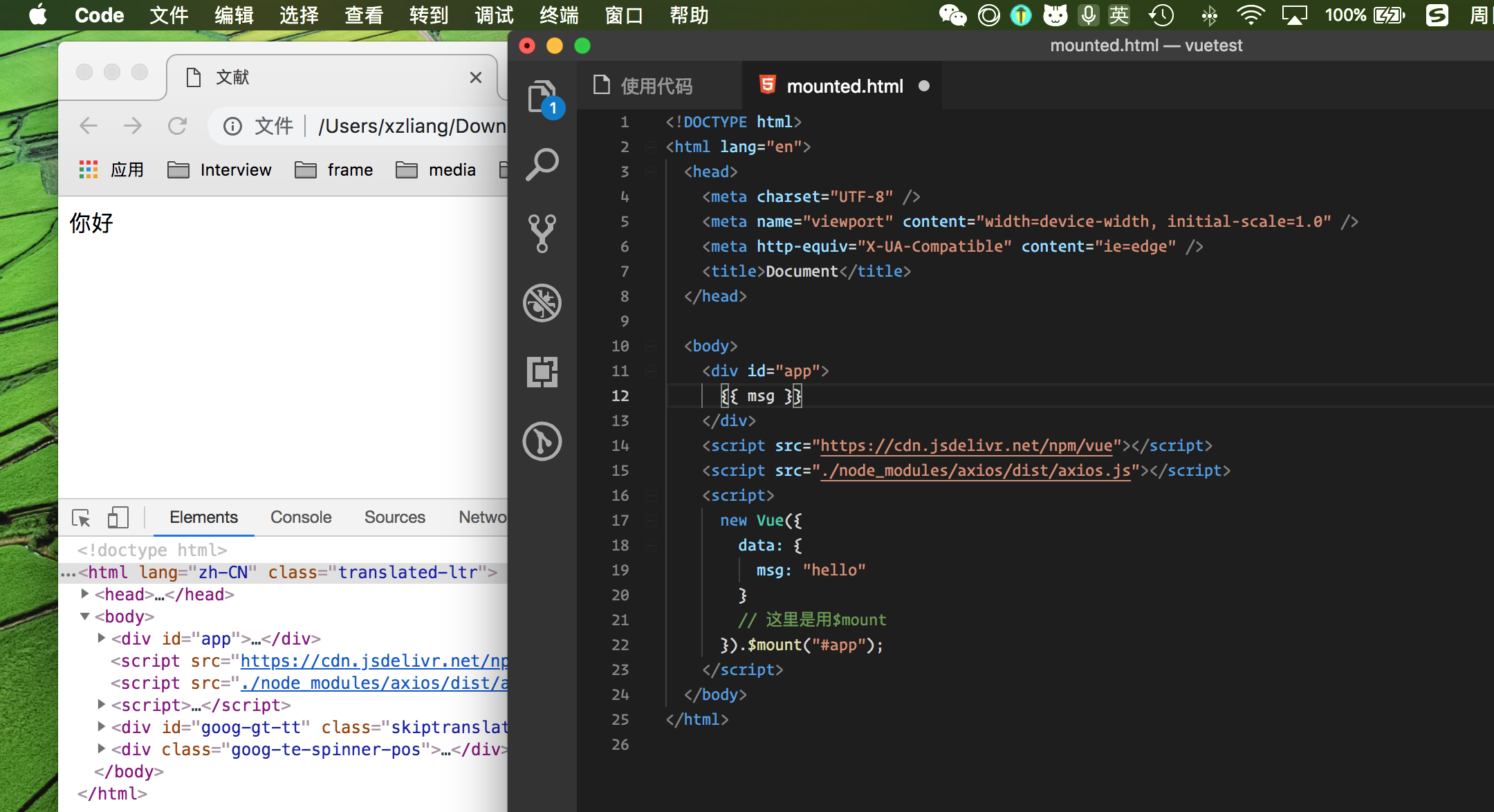
Task: Open the Extensions sidebar view
Action: (x=542, y=372)
